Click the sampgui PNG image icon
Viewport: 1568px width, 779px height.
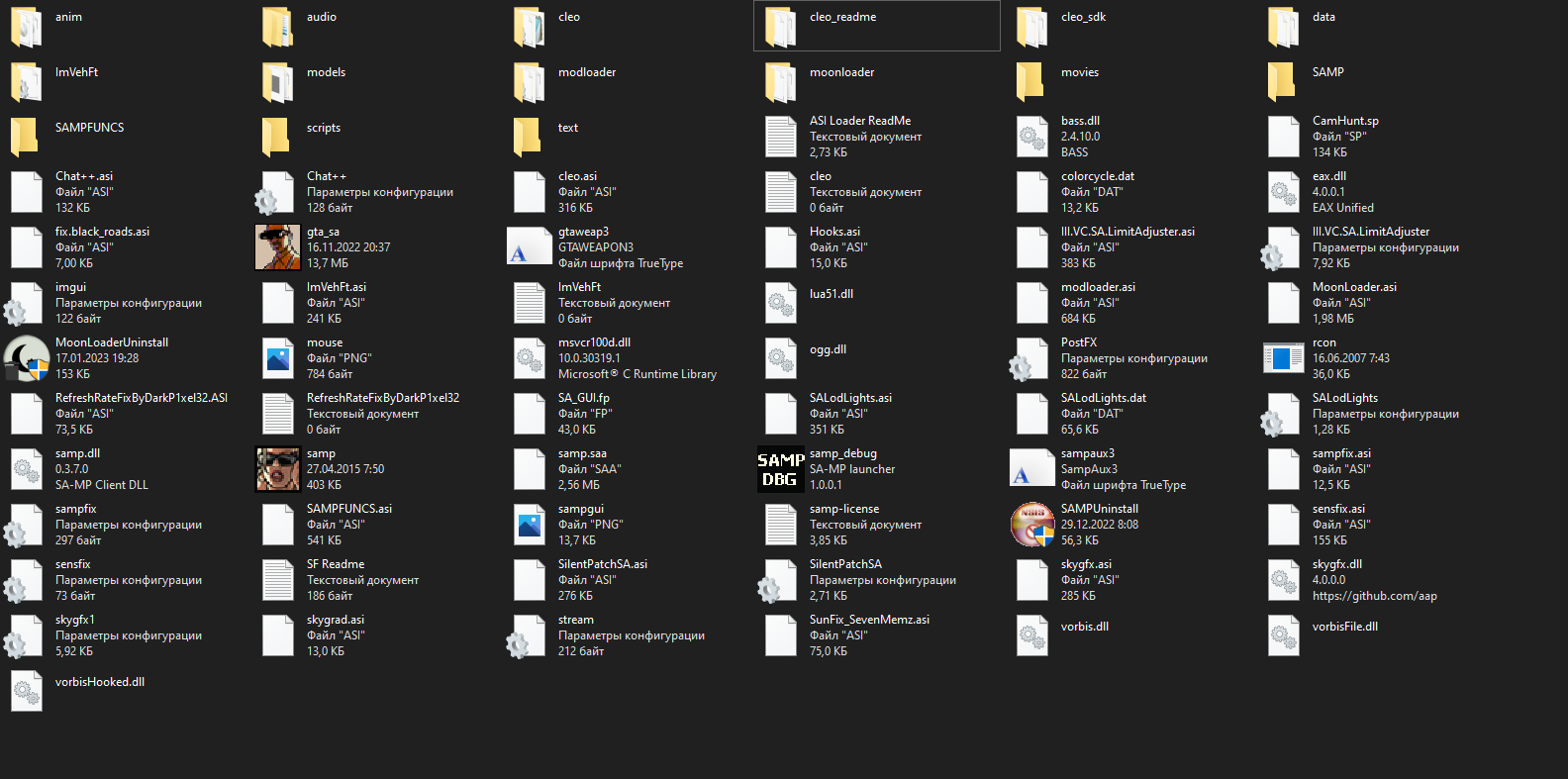pyautogui.click(x=529, y=525)
